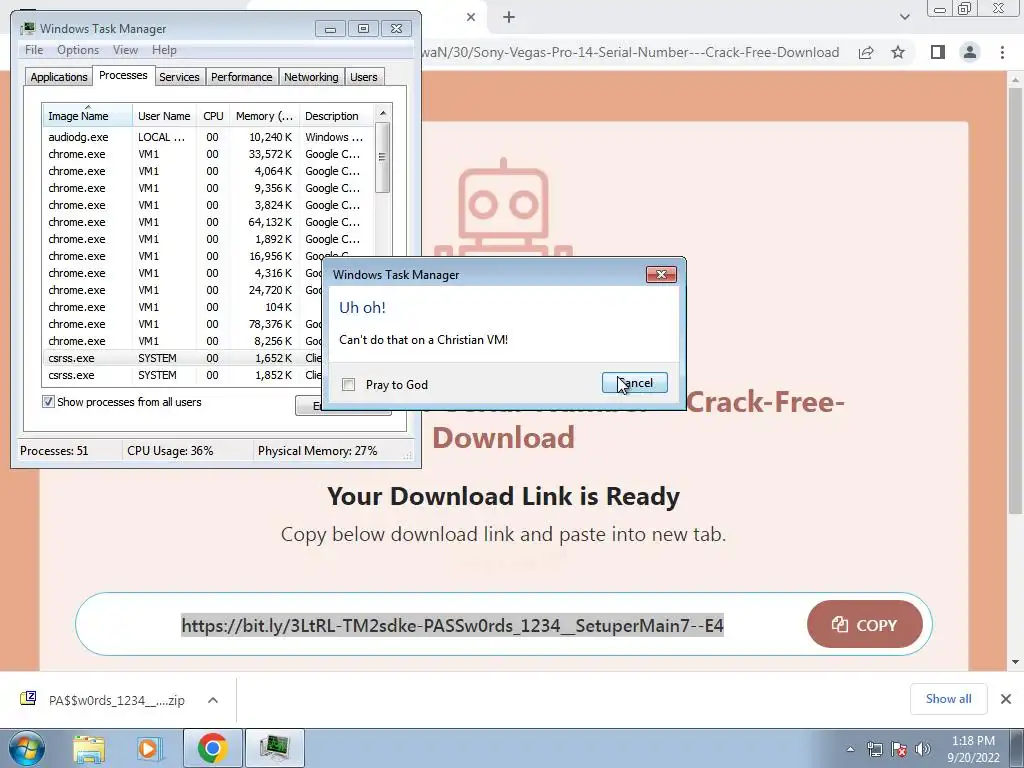Open Action Center flag icon

[899, 749]
